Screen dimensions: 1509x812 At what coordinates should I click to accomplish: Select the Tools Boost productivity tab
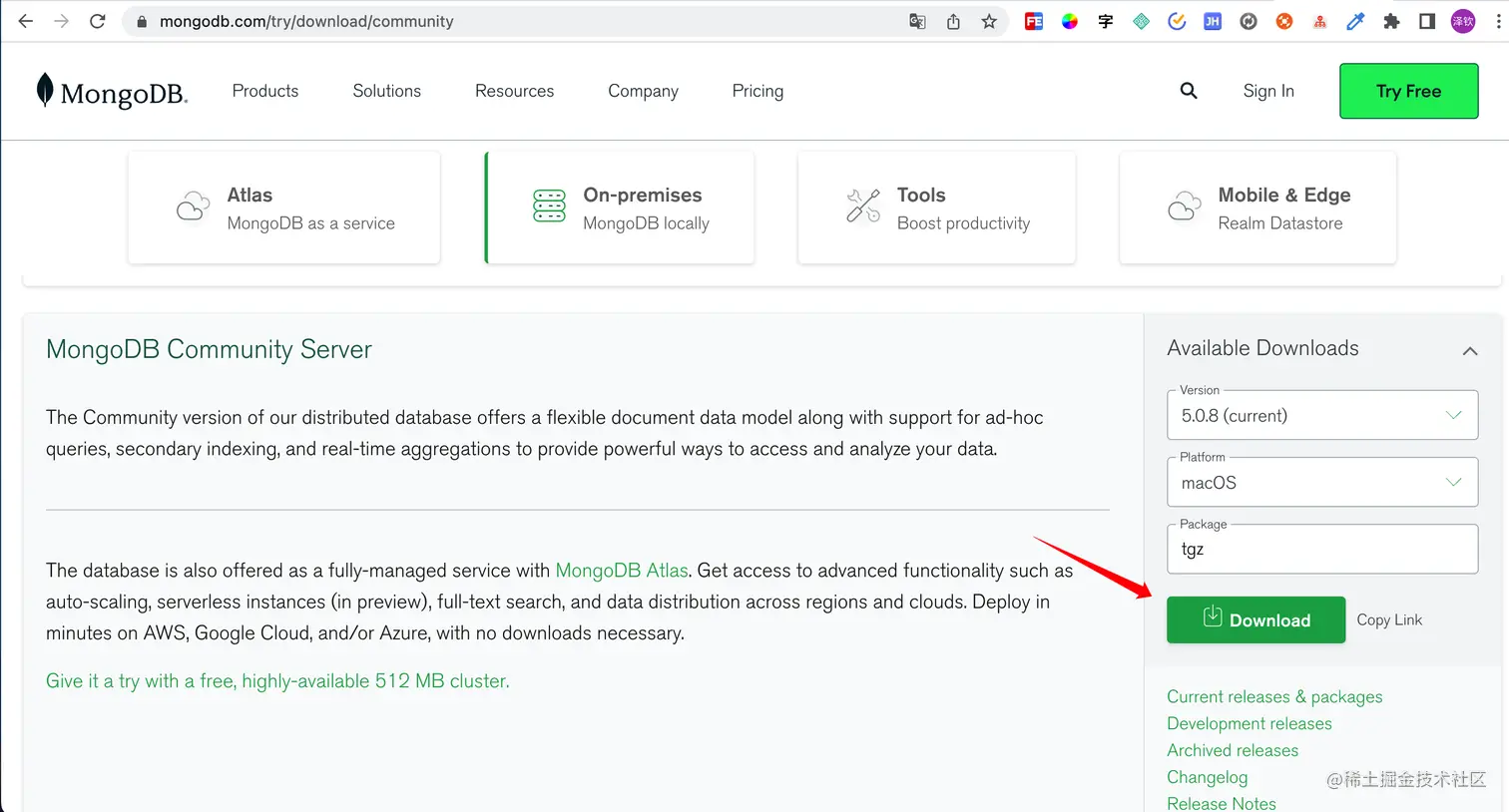(x=937, y=207)
